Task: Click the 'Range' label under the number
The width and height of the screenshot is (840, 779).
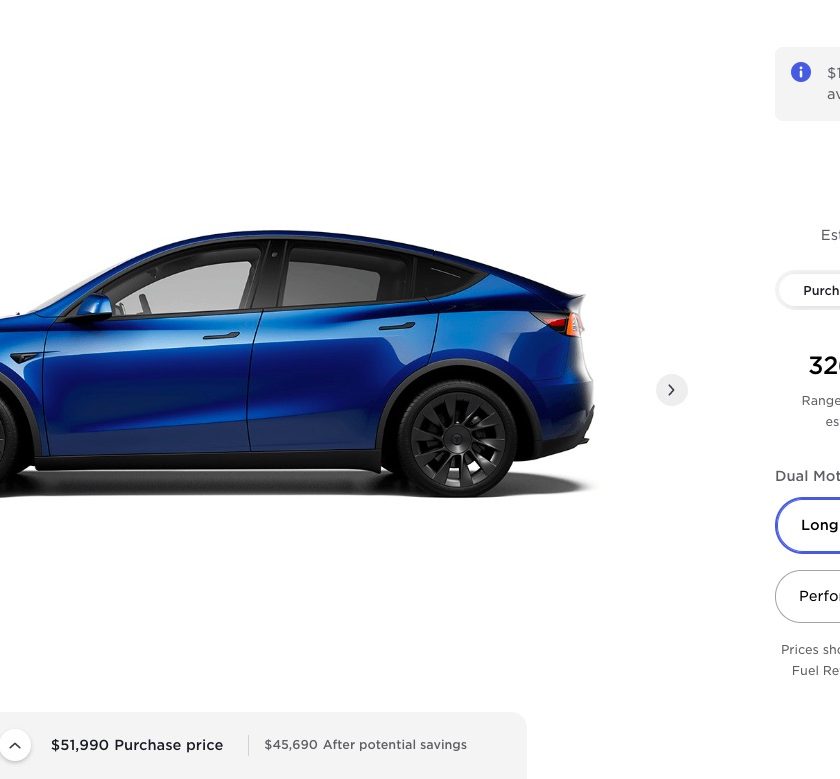Action: point(820,401)
